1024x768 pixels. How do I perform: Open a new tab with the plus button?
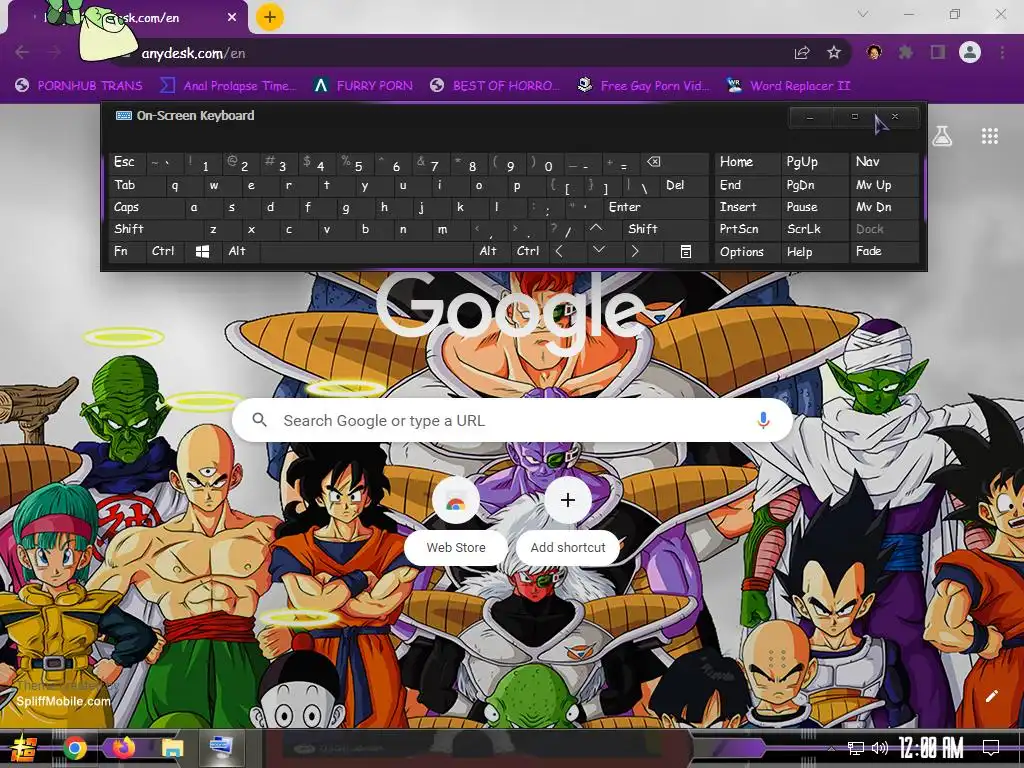(270, 17)
